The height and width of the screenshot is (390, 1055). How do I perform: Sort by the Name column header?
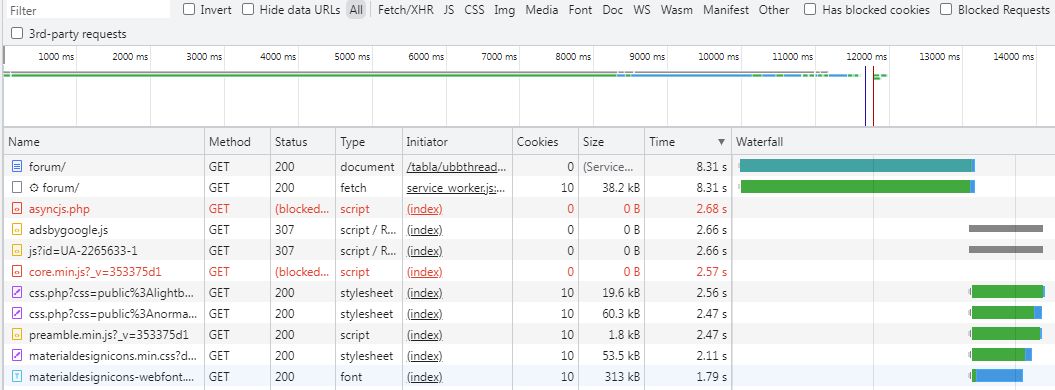click(x=104, y=142)
